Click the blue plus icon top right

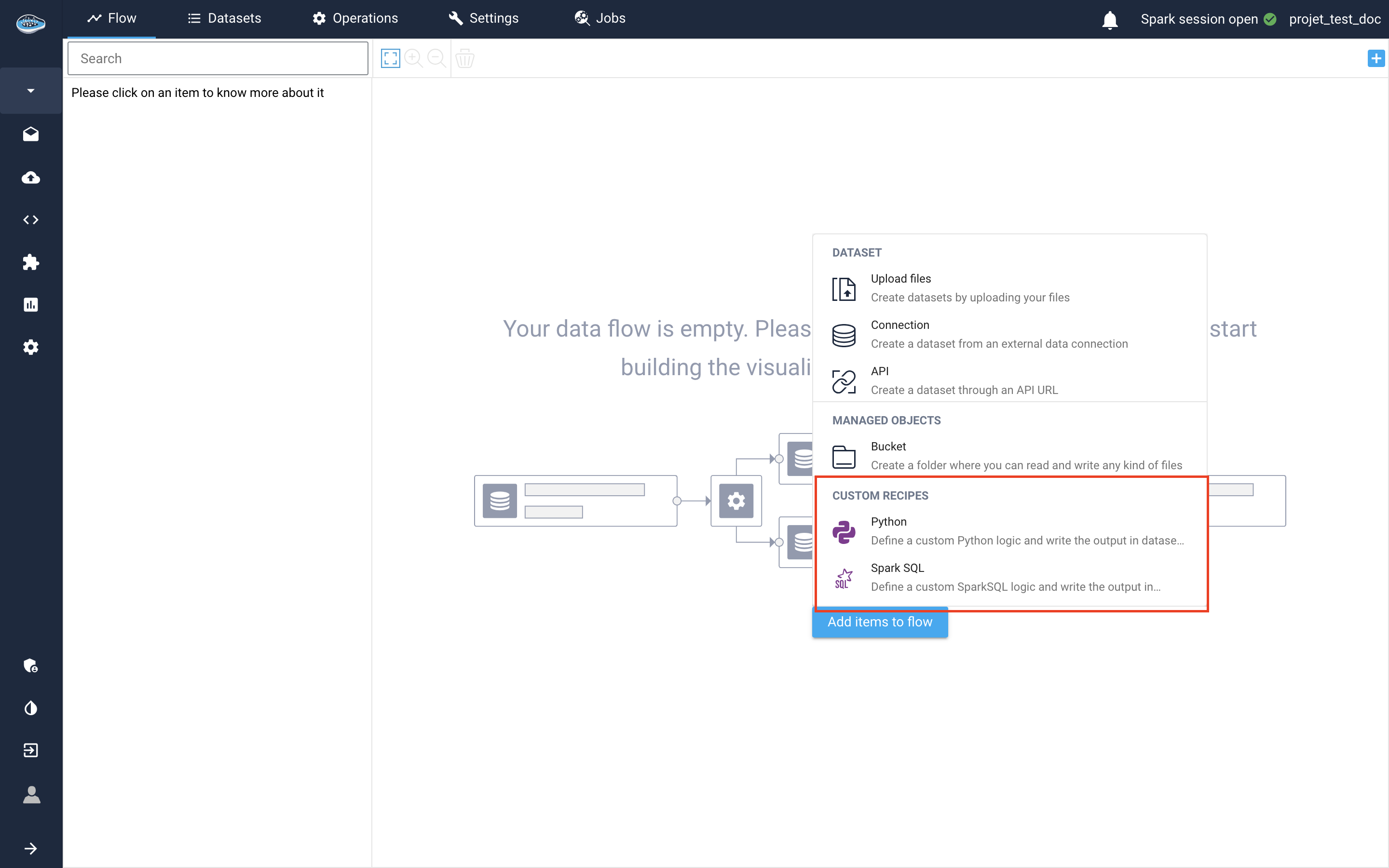[x=1375, y=58]
